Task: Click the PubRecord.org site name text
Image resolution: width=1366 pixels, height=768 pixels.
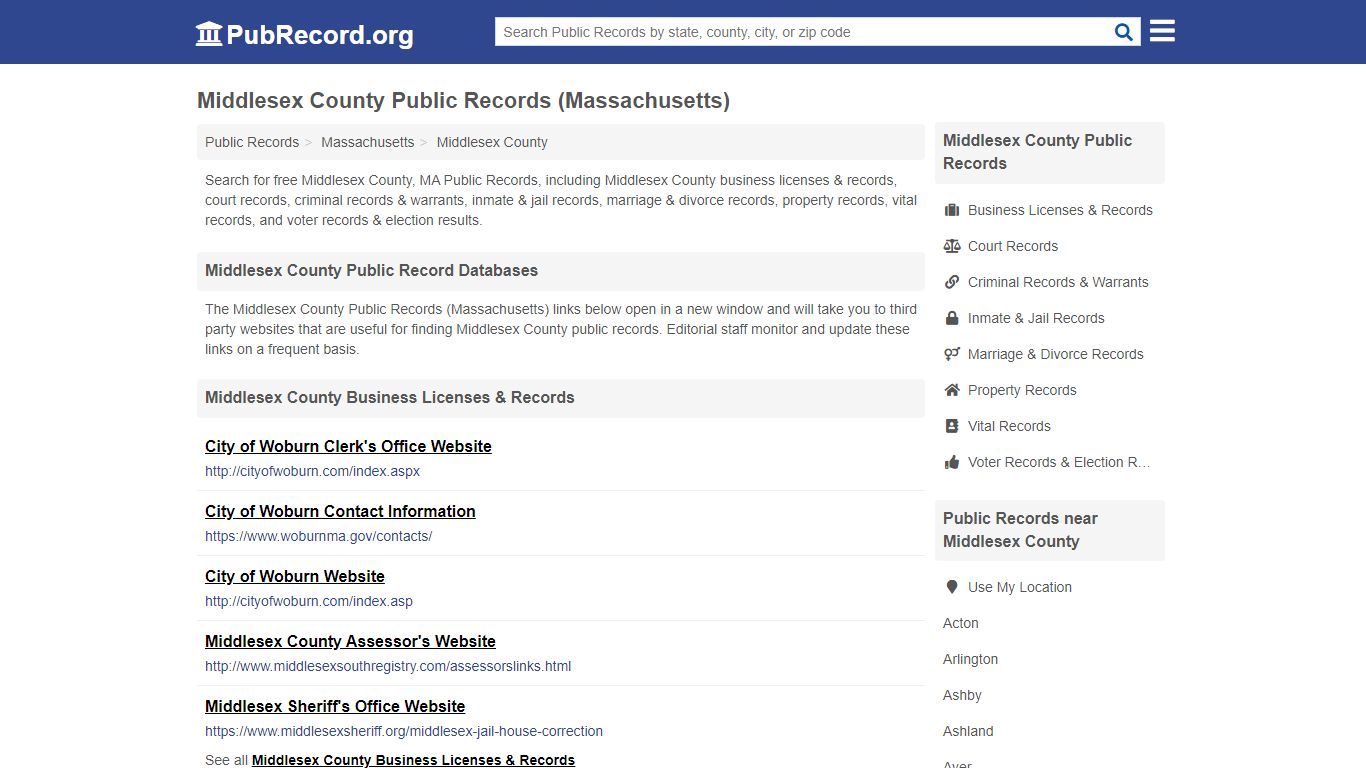Action: click(x=320, y=35)
